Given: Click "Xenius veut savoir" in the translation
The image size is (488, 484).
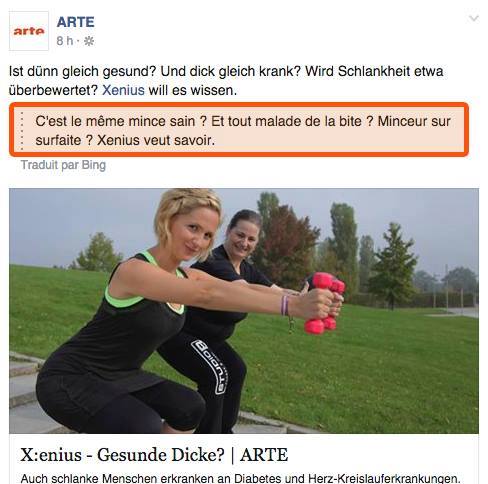Looking at the screenshot, I should pyautogui.click(x=156, y=140).
